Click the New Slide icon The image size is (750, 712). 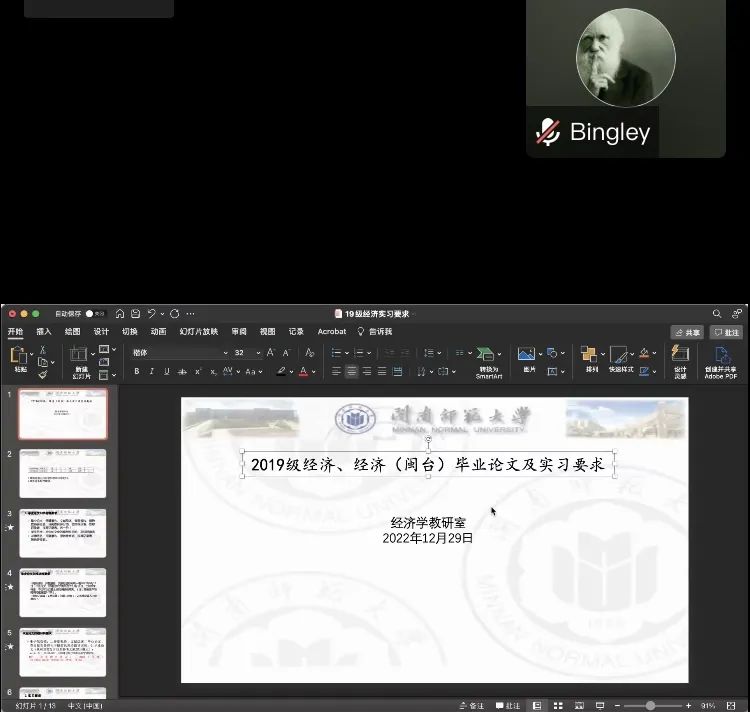(80, 356)
